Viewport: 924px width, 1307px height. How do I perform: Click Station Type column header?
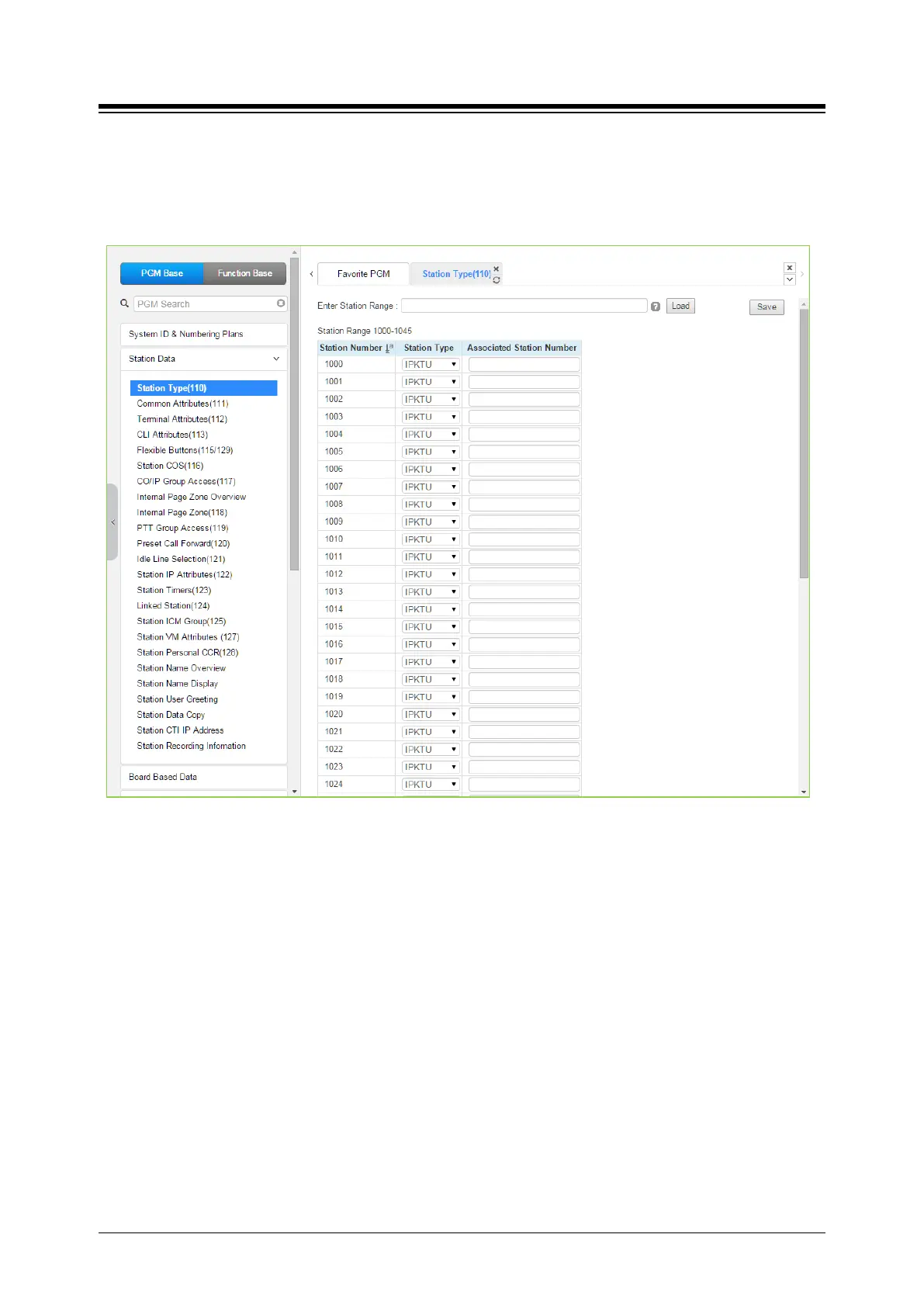[429, 348]
